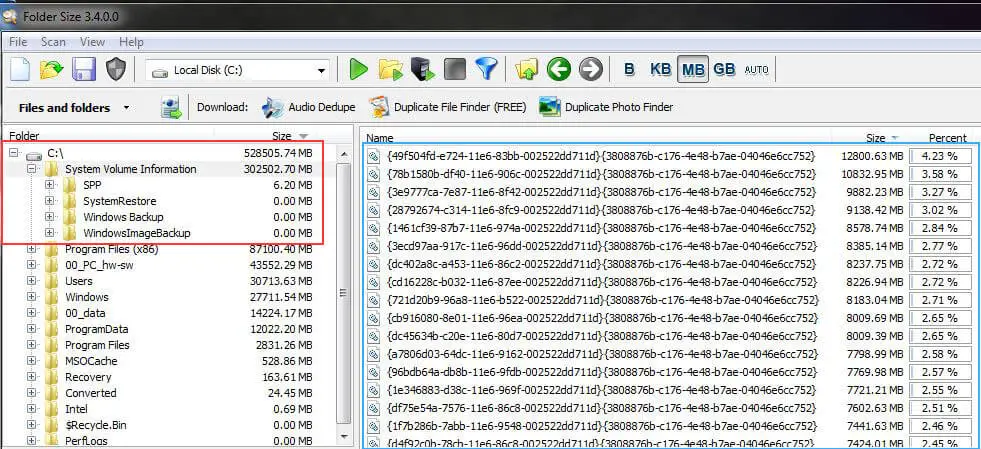Screen dimensions: 981x449
Task: Click the new blank document icon
Action: click(20, 69)
